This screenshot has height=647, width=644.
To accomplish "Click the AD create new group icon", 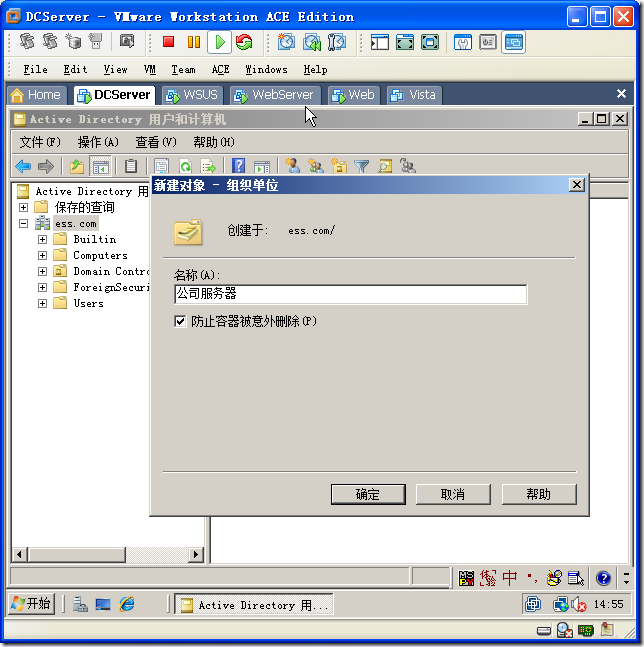I will point(316,166).
